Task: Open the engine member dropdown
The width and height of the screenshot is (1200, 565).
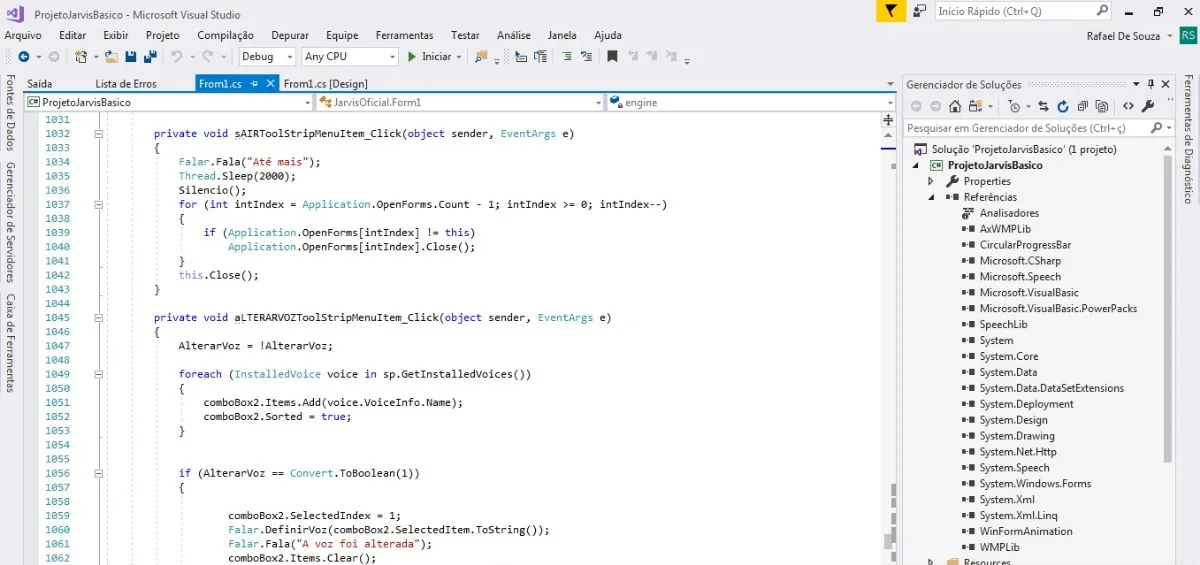Action: [x=751, y=102]
